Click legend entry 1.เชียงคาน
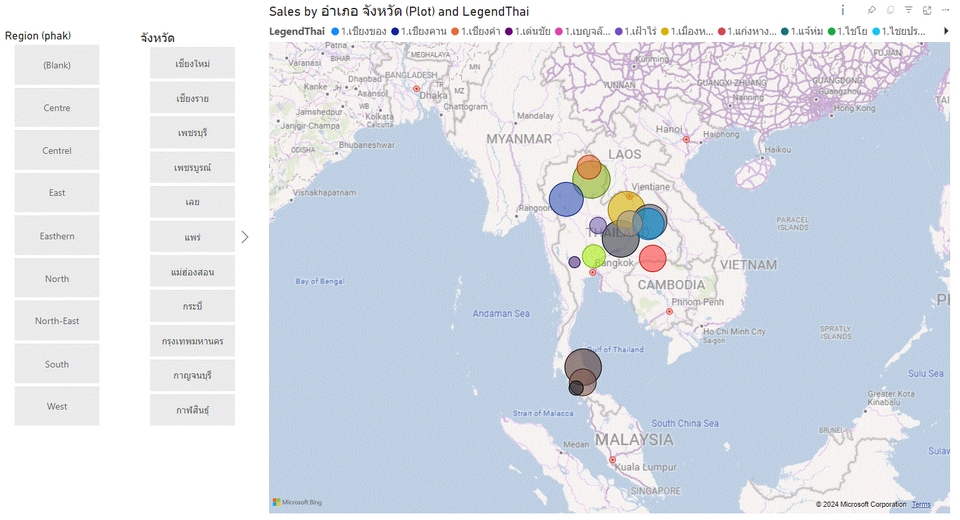 click(x=419, y=31)
